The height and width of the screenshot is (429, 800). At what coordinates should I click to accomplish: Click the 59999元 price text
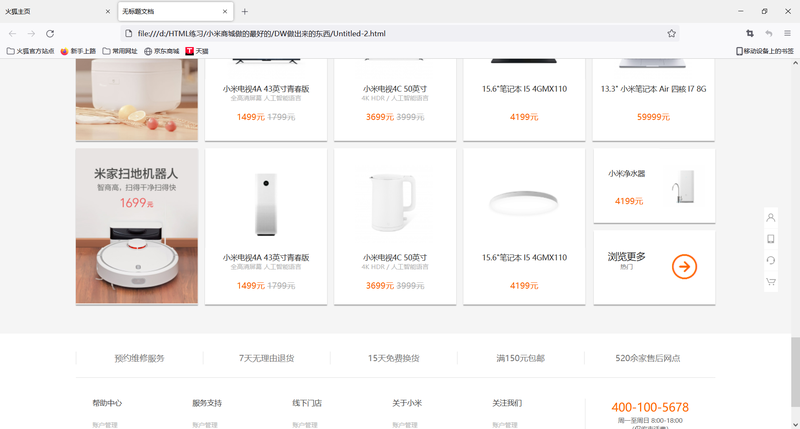(653, 117)
